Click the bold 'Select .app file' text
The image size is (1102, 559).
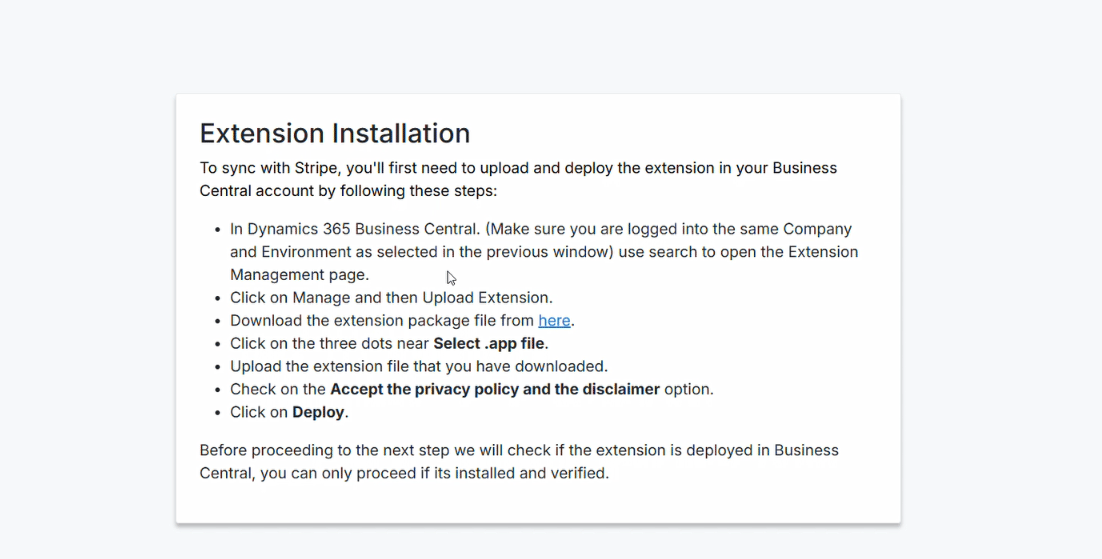click(x=488, y=343)
